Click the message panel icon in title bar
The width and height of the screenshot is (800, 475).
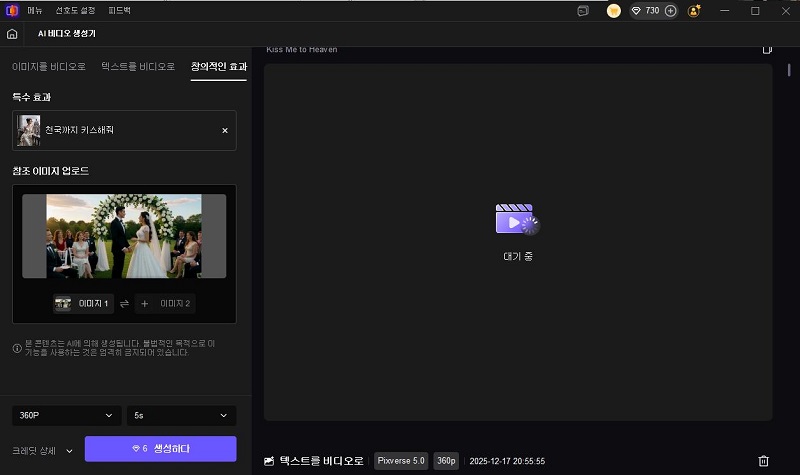tap(583, 11)
